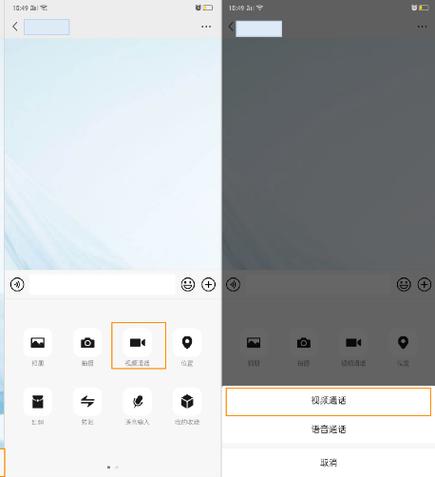Screen dimensions: 435x477
Task: Share Location (位置) pin in left panel
Action: [187, 343]
